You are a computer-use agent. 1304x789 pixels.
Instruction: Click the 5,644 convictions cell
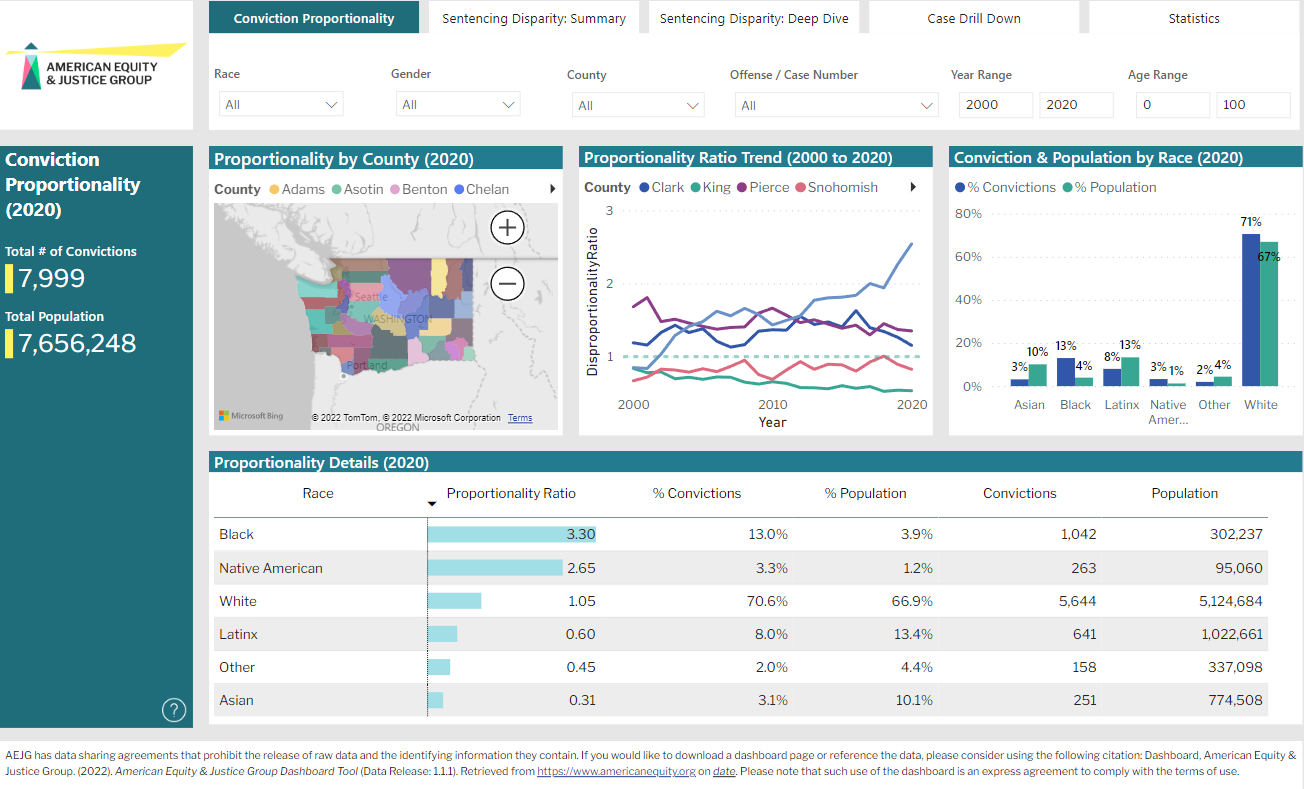coord(1078,601)
